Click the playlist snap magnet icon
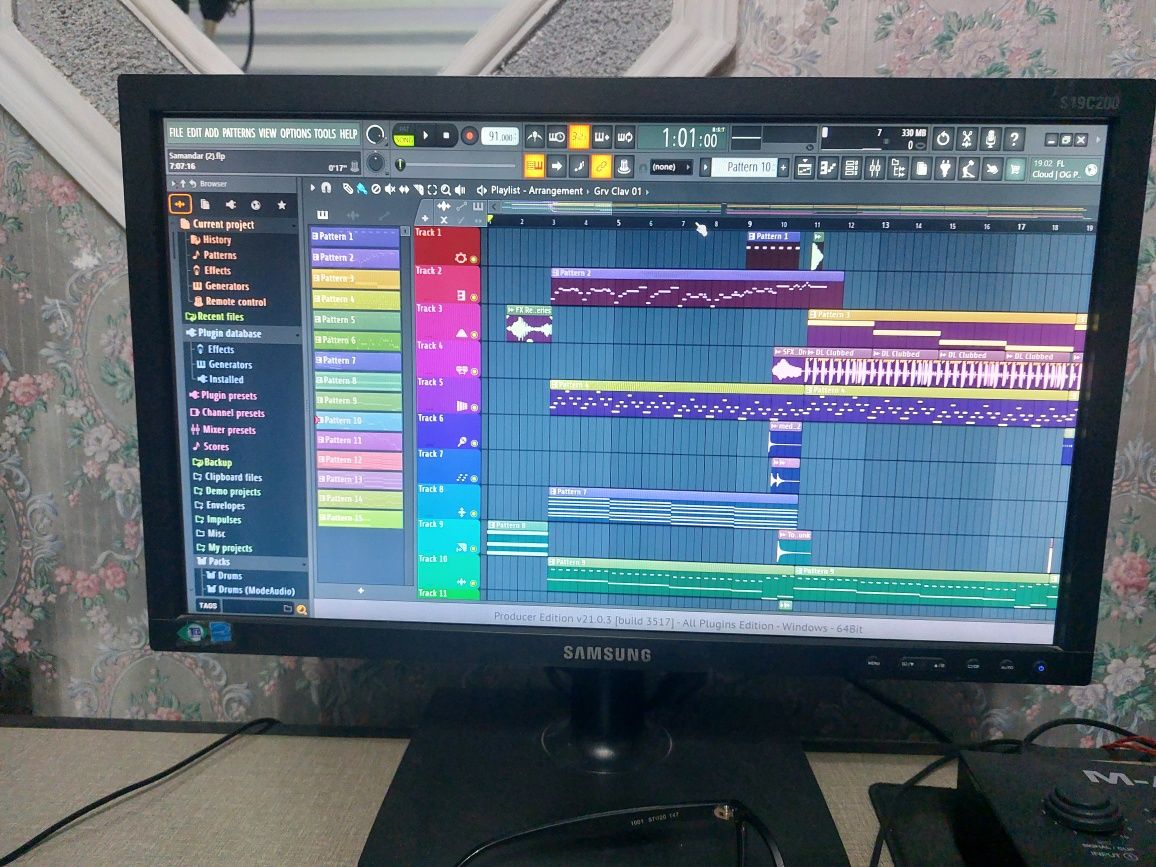Screen dimensions: 1156x867 click(x=327, y=188)
